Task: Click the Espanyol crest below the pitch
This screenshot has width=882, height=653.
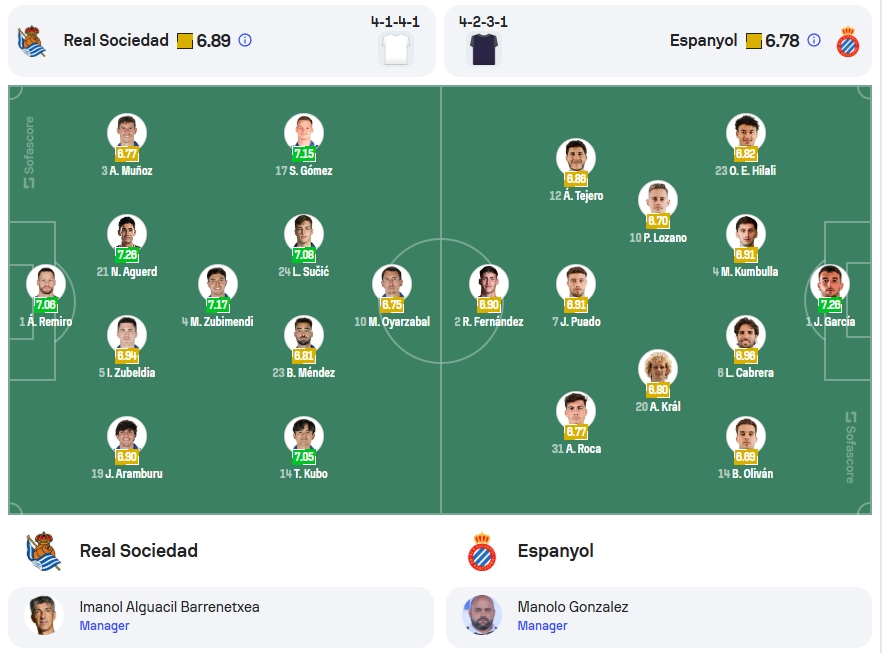Action: 482,551
